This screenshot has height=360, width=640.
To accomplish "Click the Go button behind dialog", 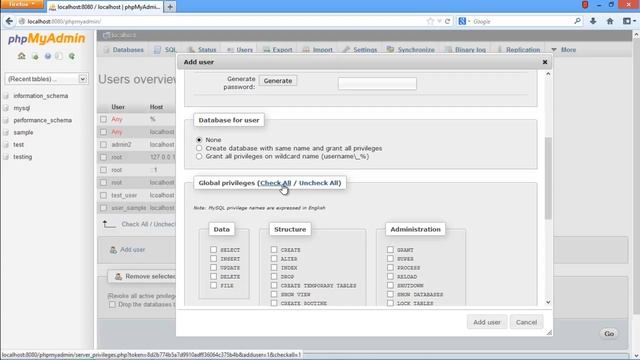I will coord(609,333).
